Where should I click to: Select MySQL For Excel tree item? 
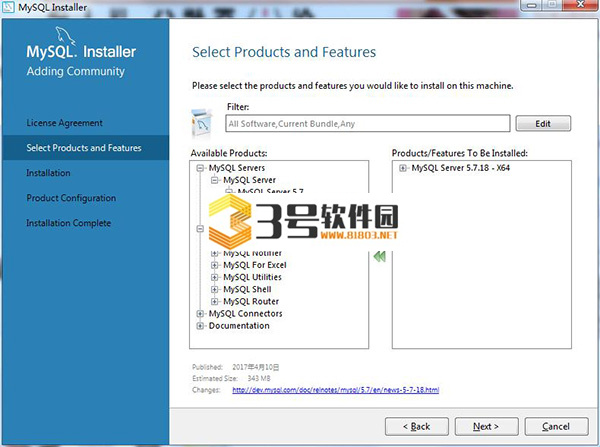[x=255, y=265]
